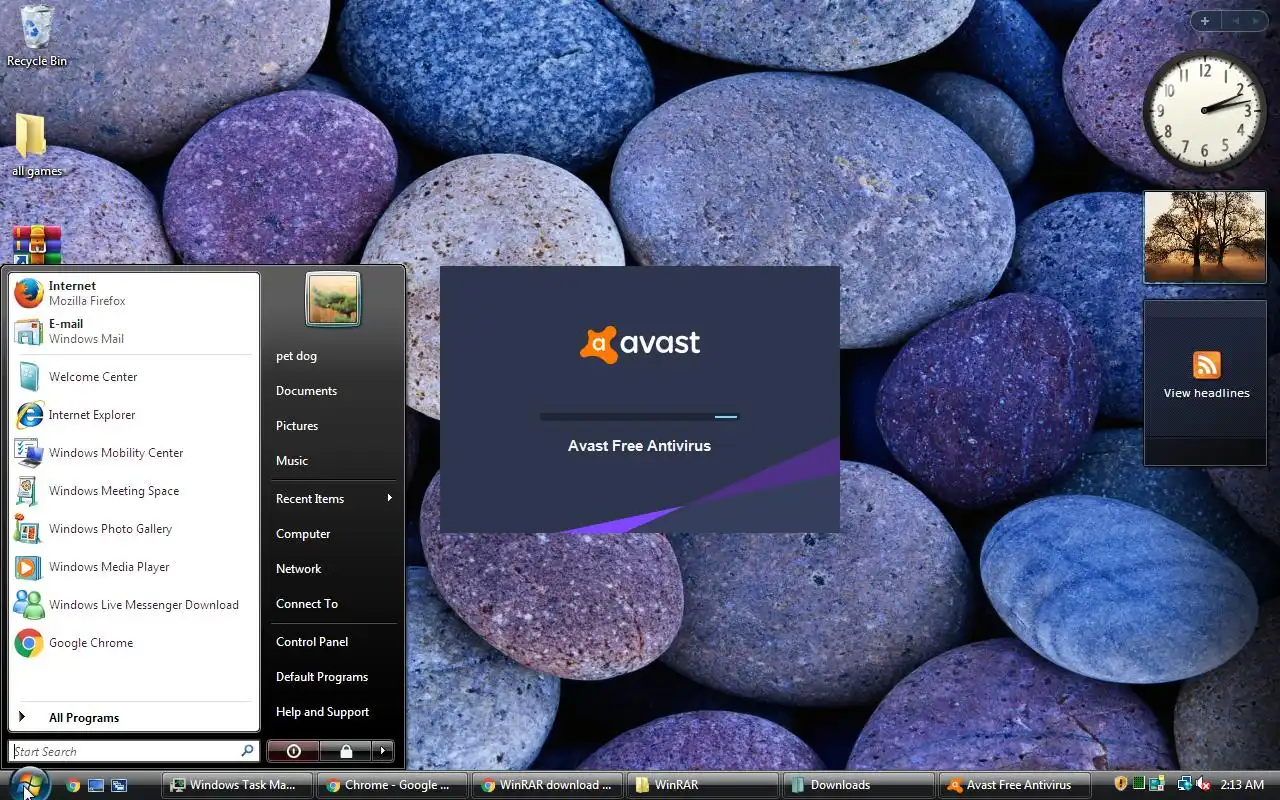Click the search magnifier icon

point(247,750)
